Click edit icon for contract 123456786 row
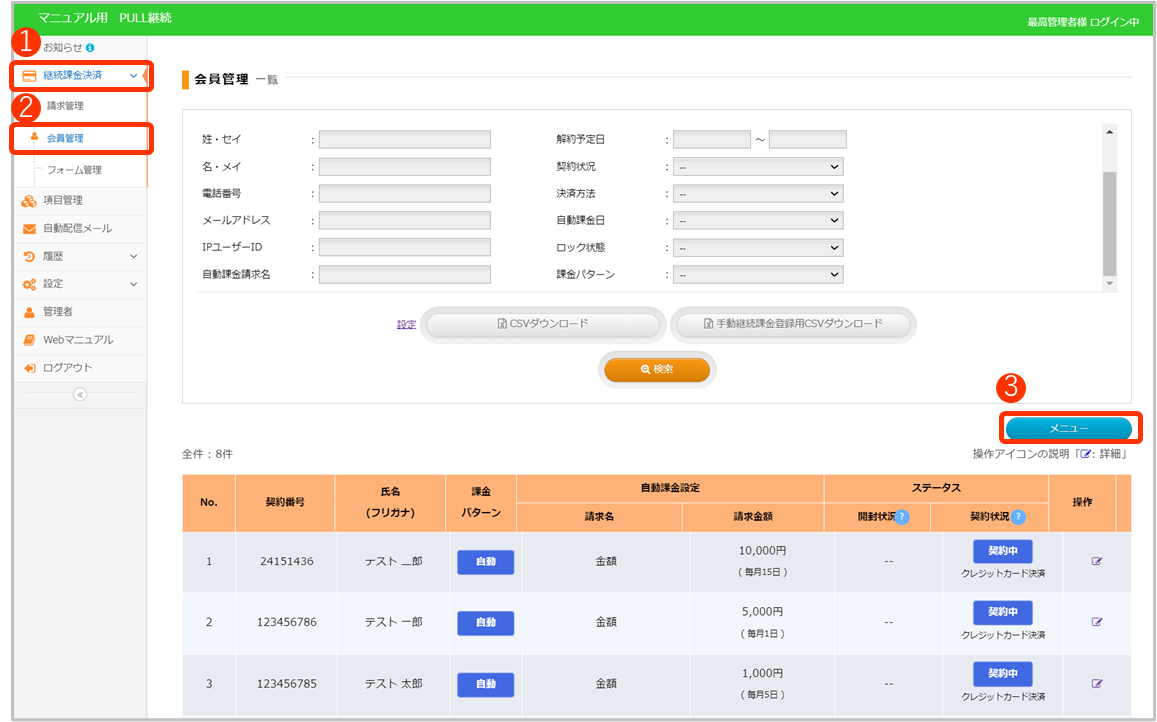Viewport: 1157px width, 722px height. [1096, 622]
